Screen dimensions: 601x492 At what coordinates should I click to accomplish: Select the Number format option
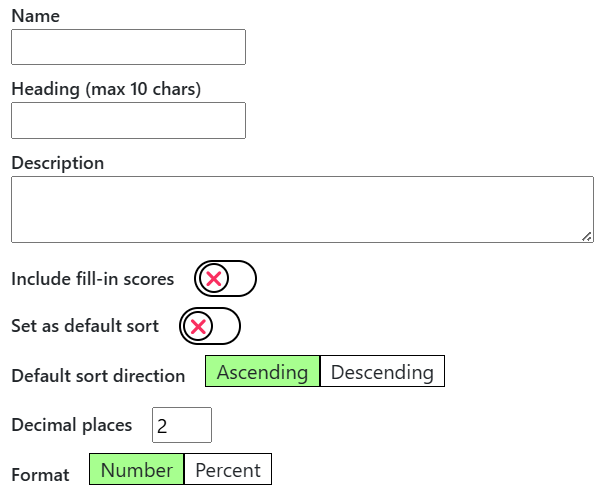click(x=137, y=469)
